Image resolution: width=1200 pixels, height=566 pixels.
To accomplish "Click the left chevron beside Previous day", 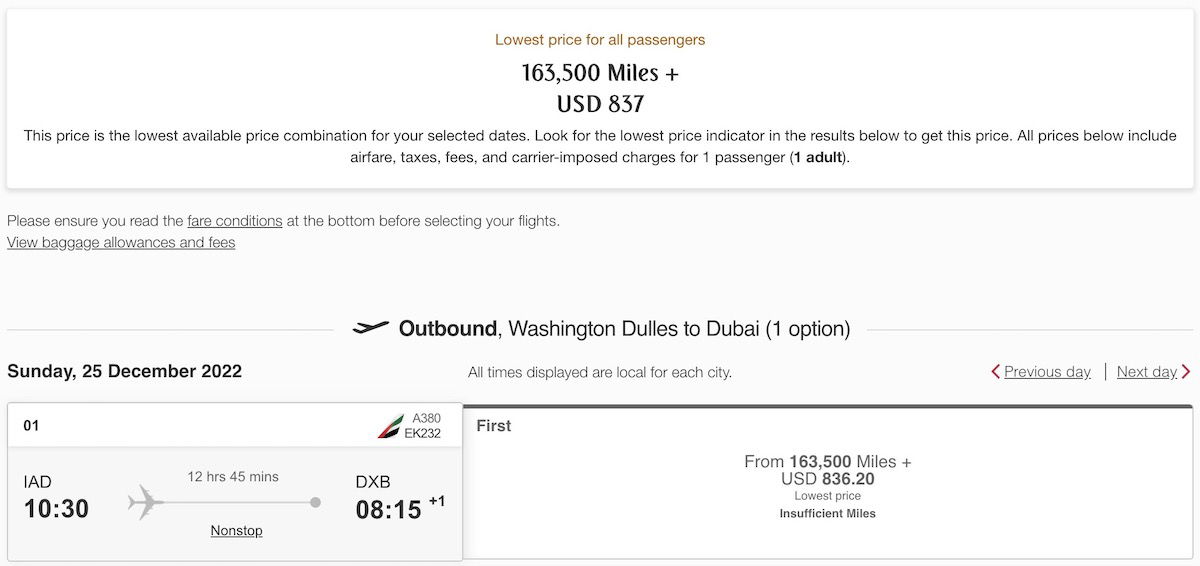I will click(x=995, y=372).
